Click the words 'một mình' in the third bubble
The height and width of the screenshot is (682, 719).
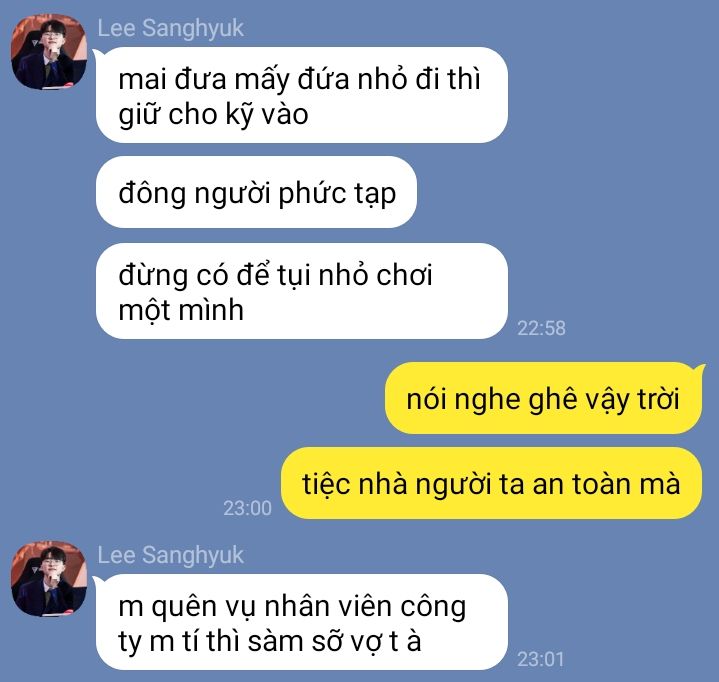(181, 311)
